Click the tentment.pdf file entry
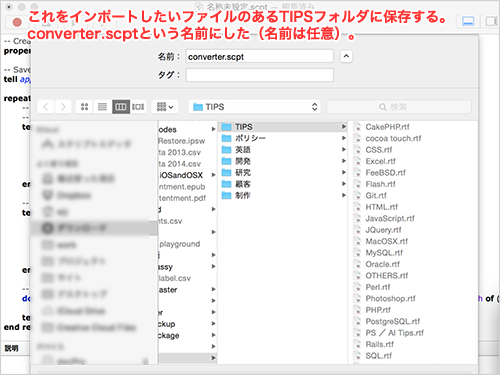The image size is (500, 375). pyautogui.click(x=182, y=198)
